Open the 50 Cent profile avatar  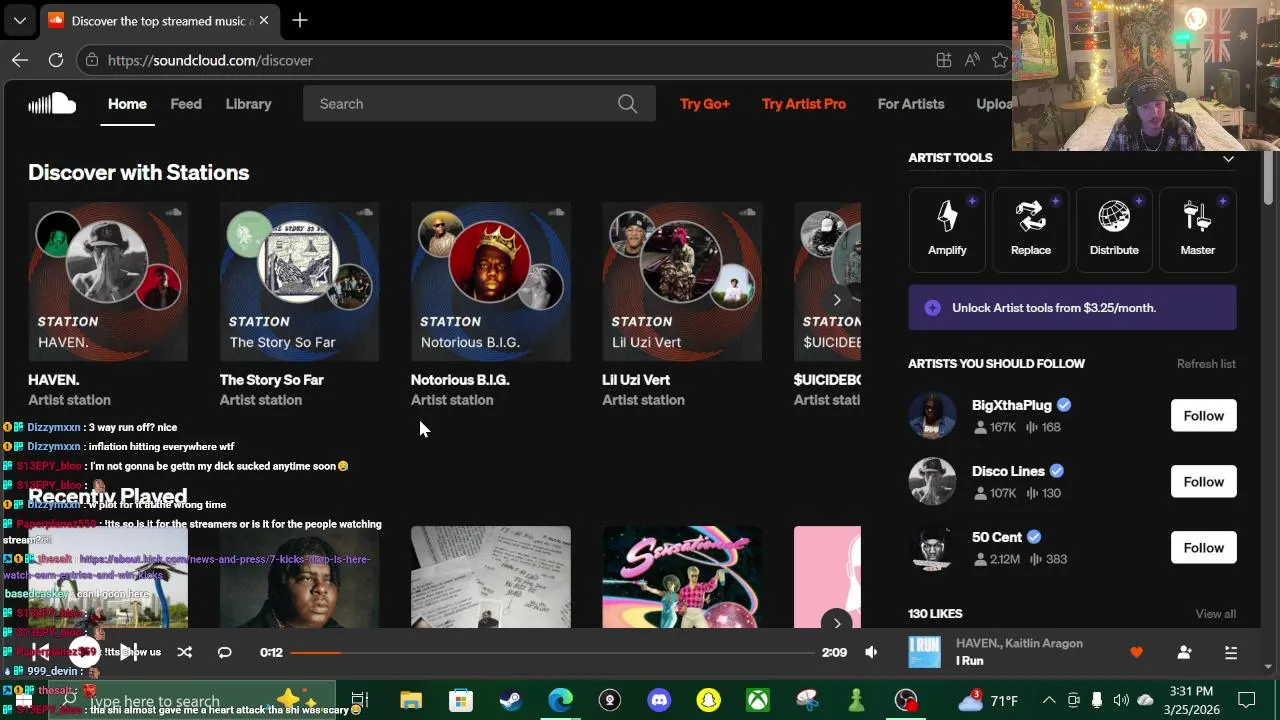pos(932,548)
